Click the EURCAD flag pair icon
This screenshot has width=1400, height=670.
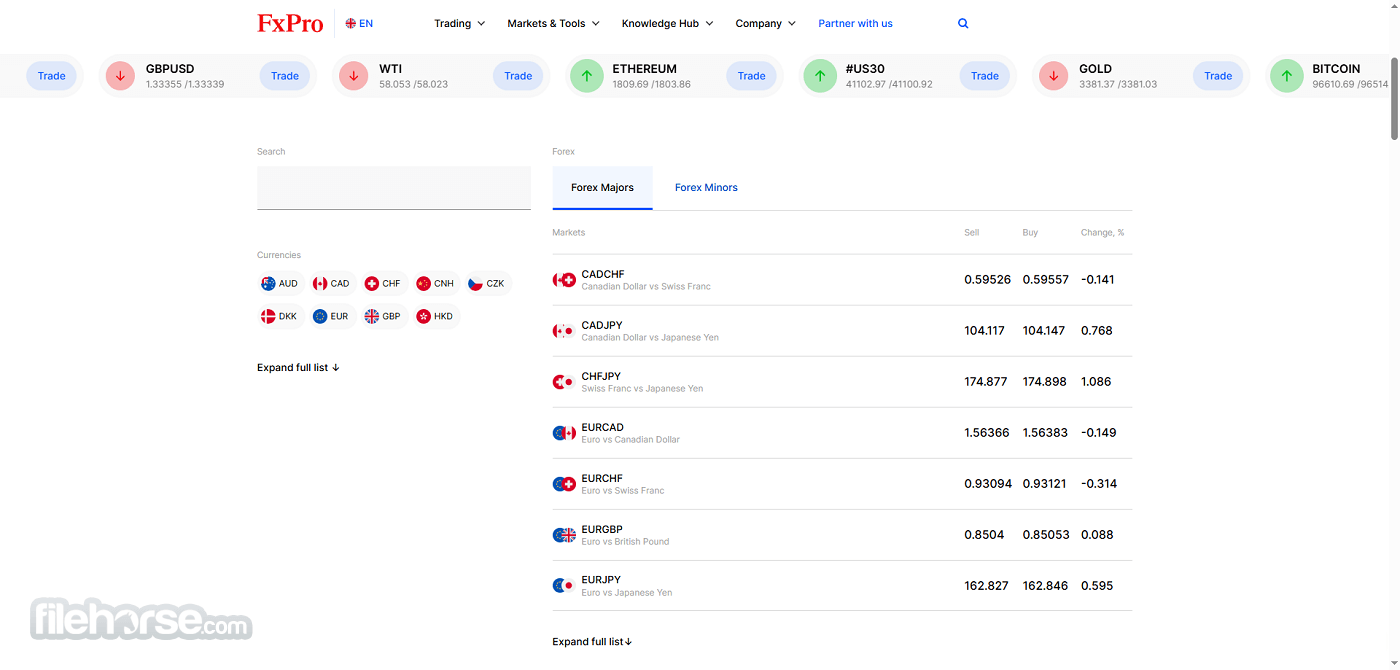point(564,433)
